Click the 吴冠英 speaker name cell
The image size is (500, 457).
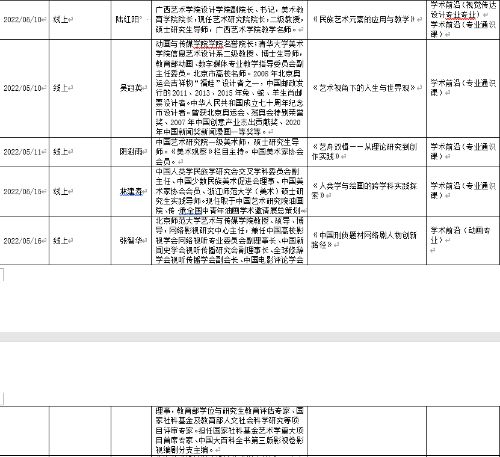click(x=132, y=88)
